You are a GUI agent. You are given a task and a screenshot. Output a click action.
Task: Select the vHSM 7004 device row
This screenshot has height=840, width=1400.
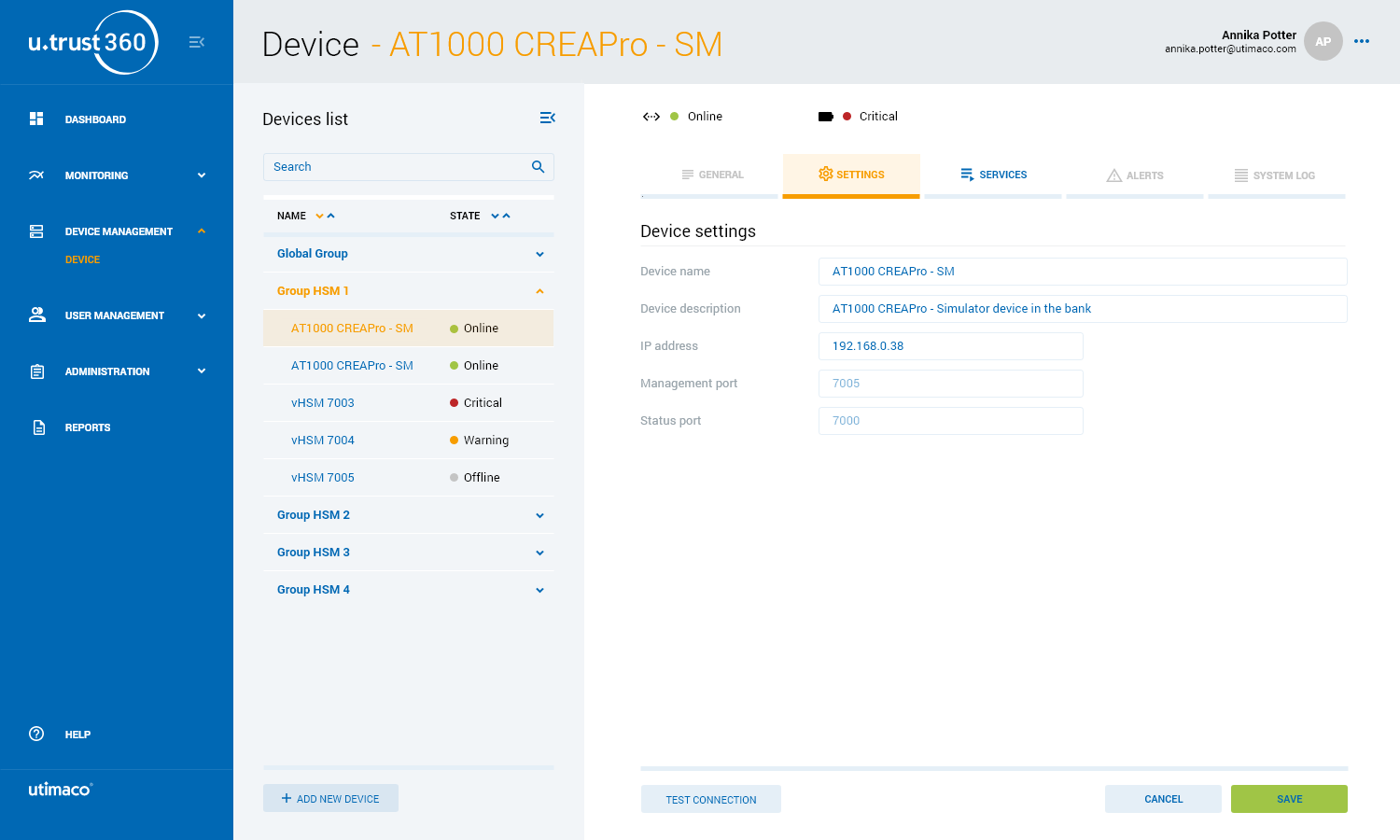tap(408, 441)
